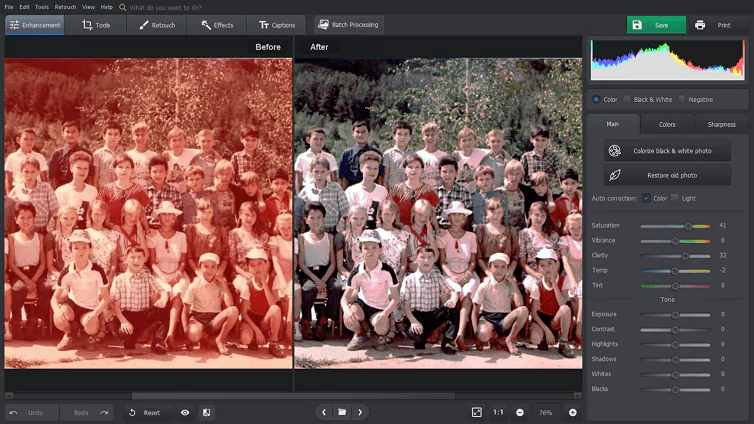Image resolution: width=754 pixels, height=424 pixels.
Task: Click the fit-to-screen icon
Action: (x=476, y=412)
